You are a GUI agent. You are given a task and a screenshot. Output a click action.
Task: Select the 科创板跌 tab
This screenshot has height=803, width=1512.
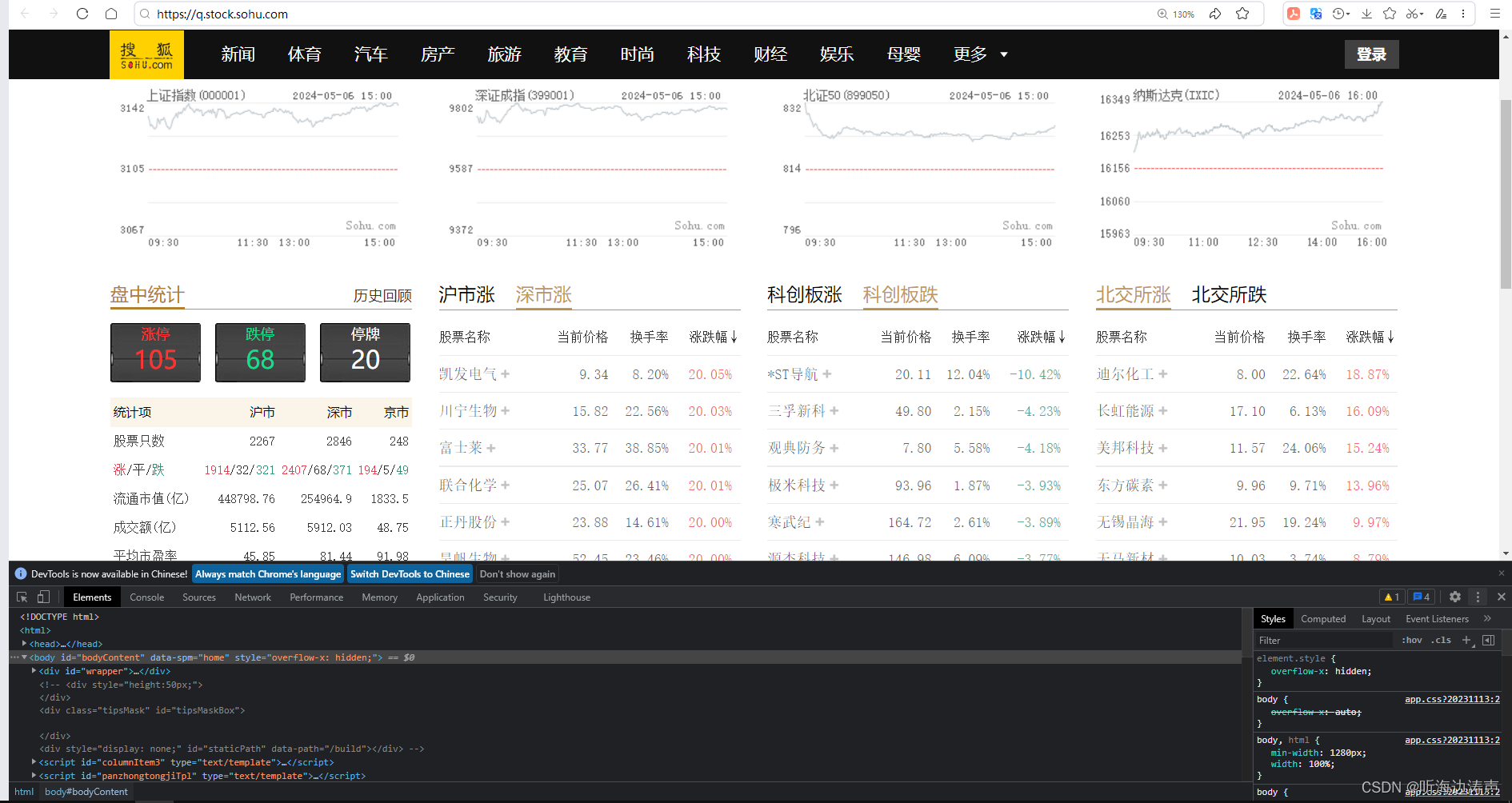pyautogui.click(x=900, y=295)
